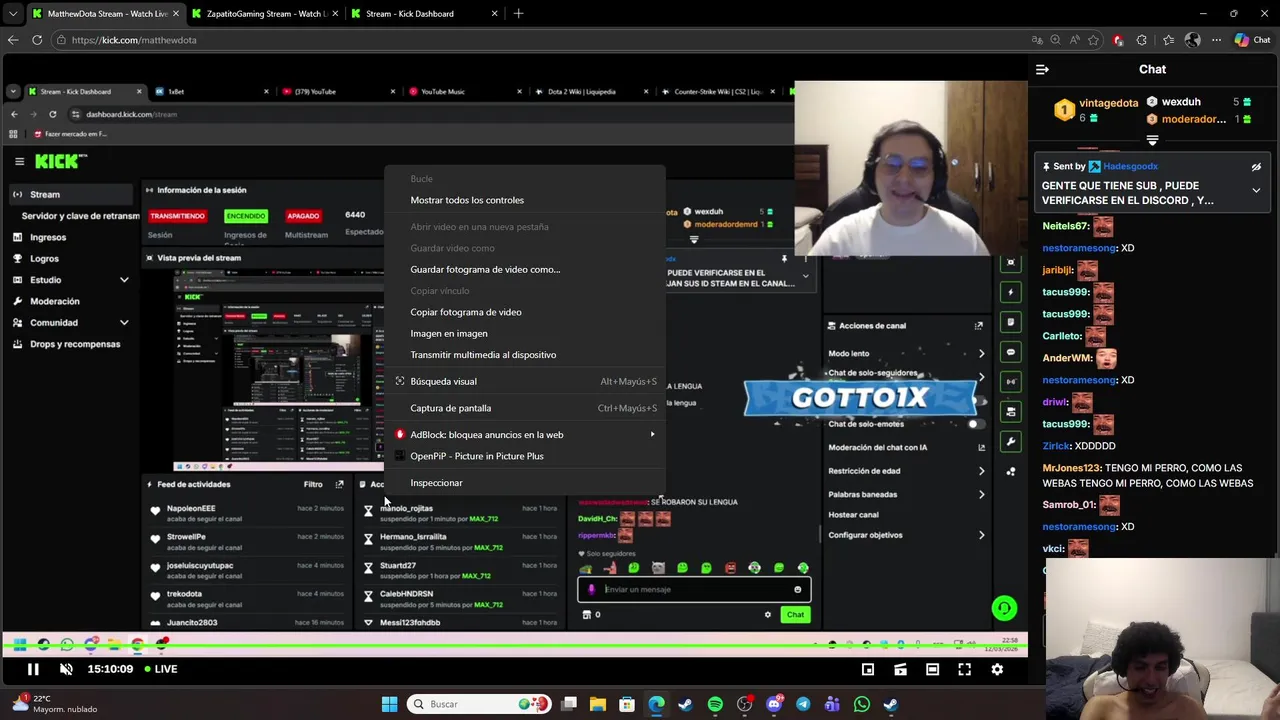This screenshot has width=1280, height=720.
Task: Open the Edge extensions puzzle icon
Action: click(1141, 40)
